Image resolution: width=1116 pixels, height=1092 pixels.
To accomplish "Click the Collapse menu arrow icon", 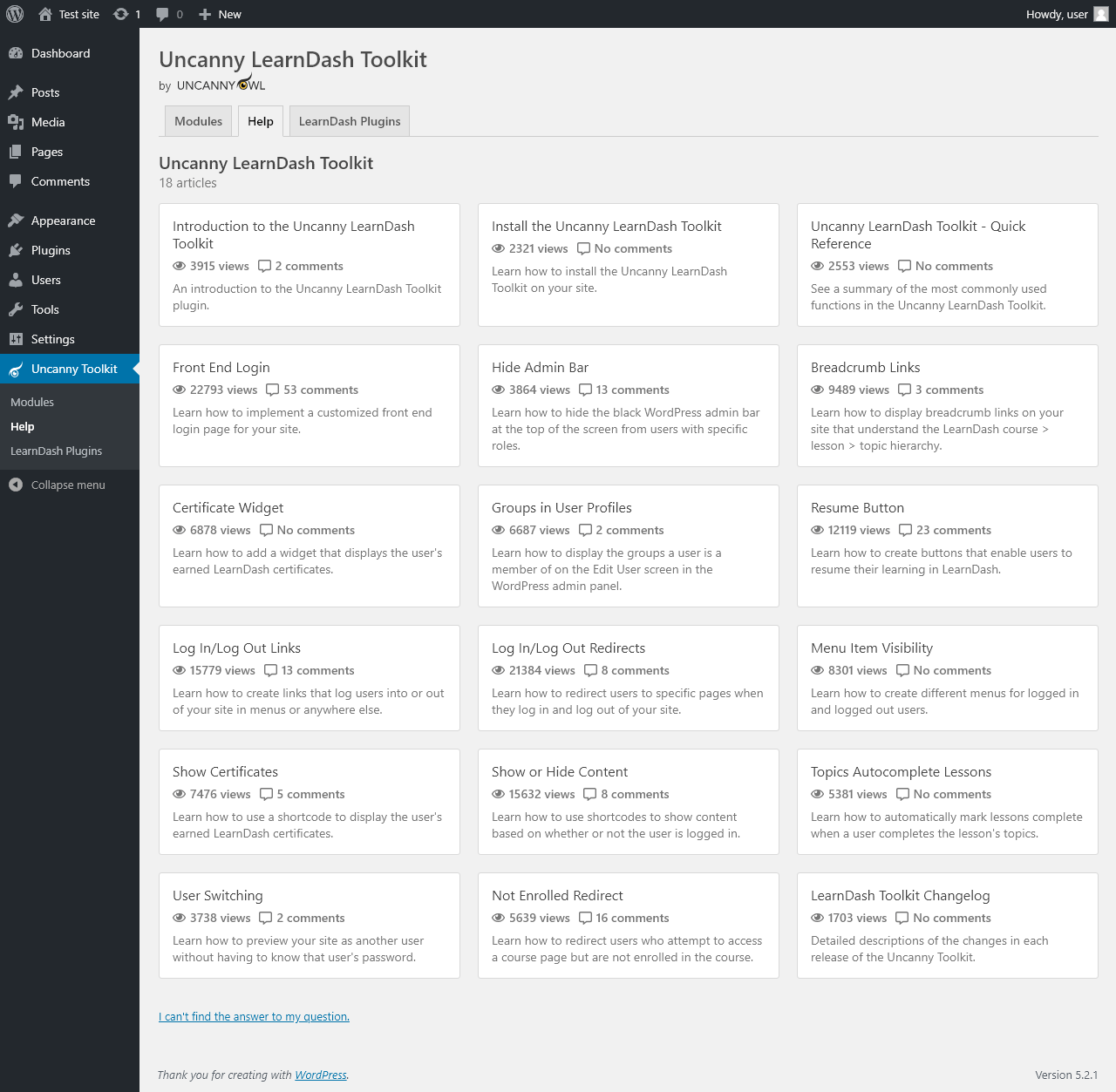I will pos(16,485).
